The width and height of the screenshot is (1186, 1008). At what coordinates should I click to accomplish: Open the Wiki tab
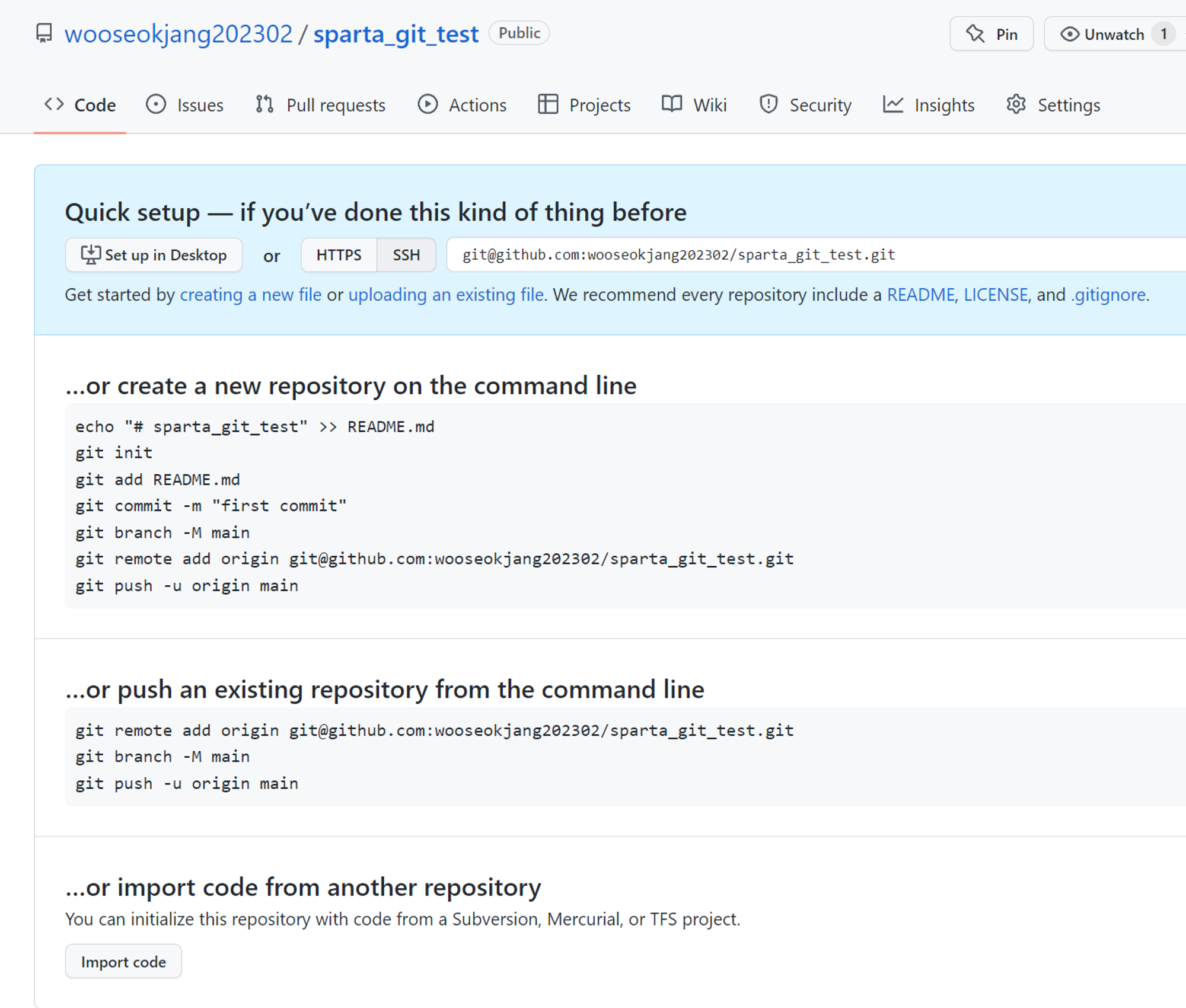pos(694,105)
